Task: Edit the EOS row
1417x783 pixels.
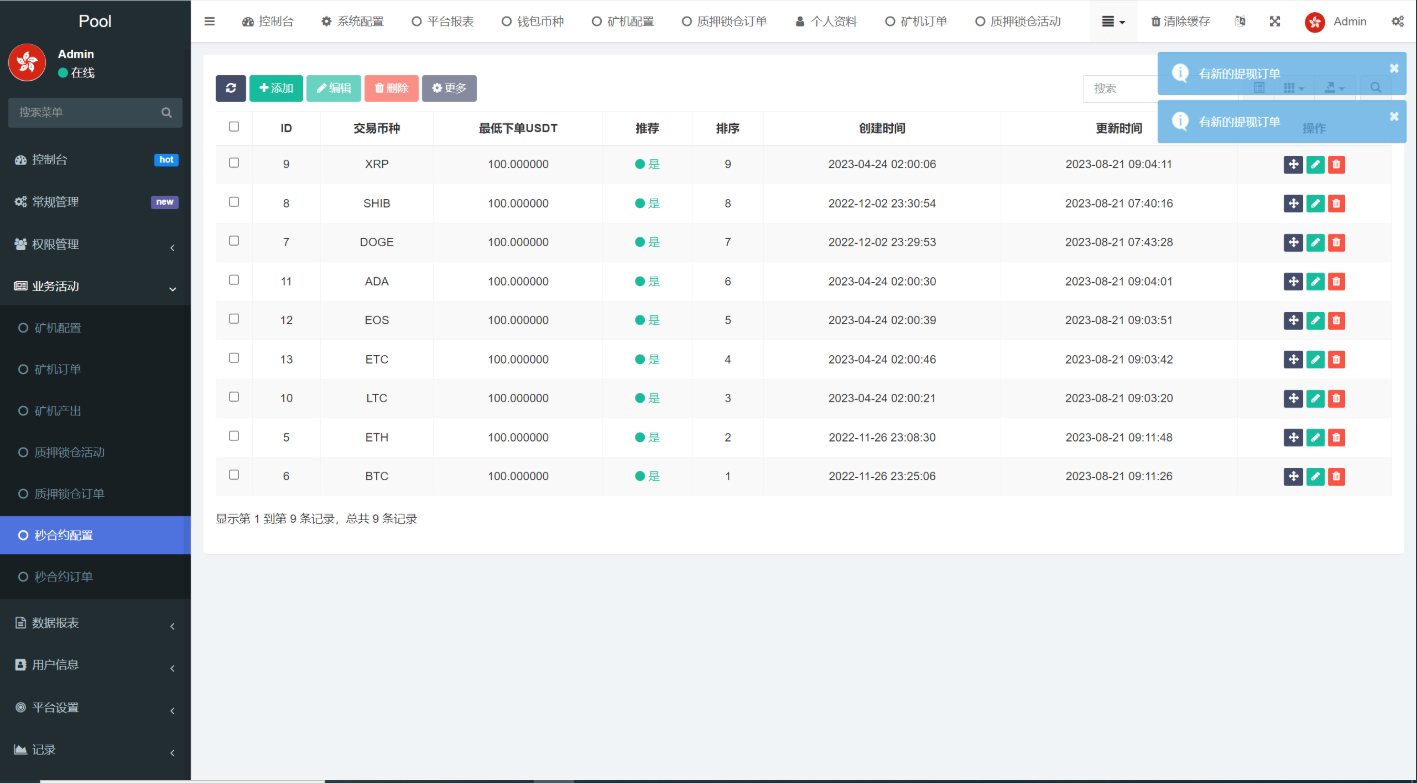Action: pos(1315,320)
